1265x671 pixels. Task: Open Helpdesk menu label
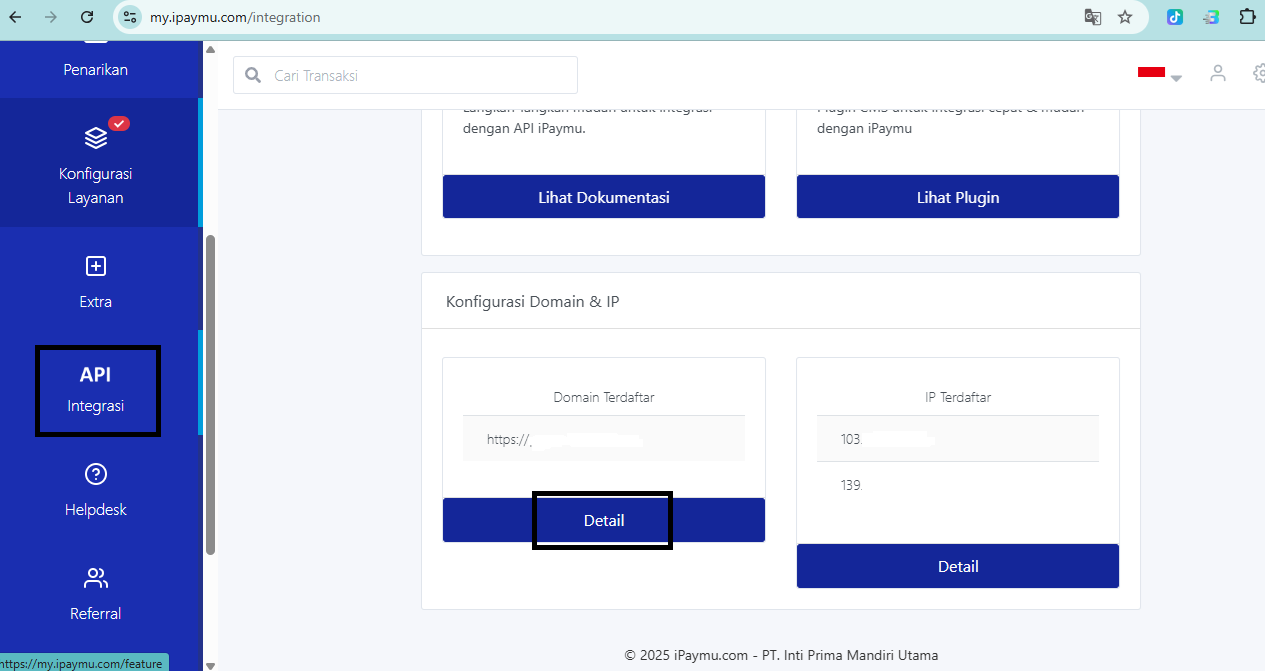click(x=96, y=510)
